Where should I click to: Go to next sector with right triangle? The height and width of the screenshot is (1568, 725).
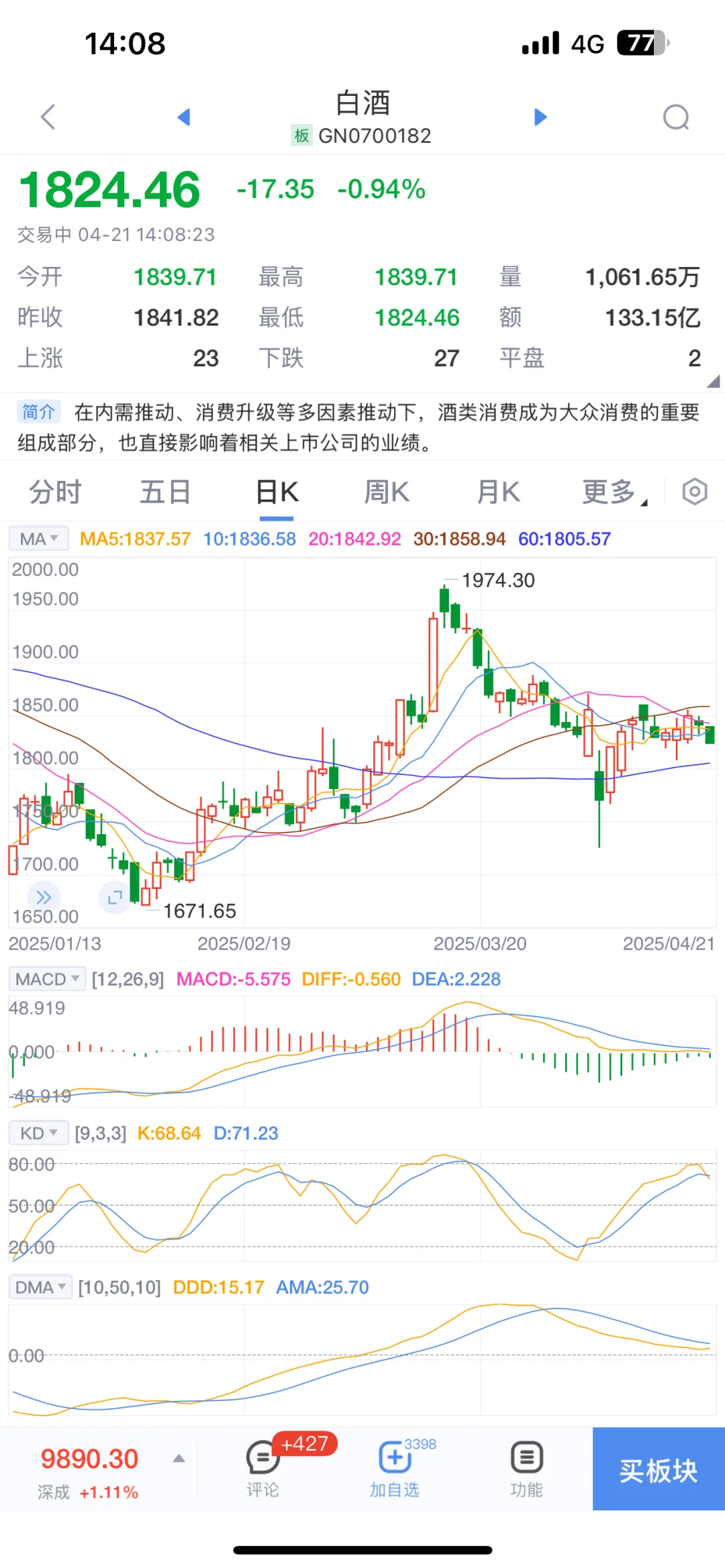coord(540,117)
